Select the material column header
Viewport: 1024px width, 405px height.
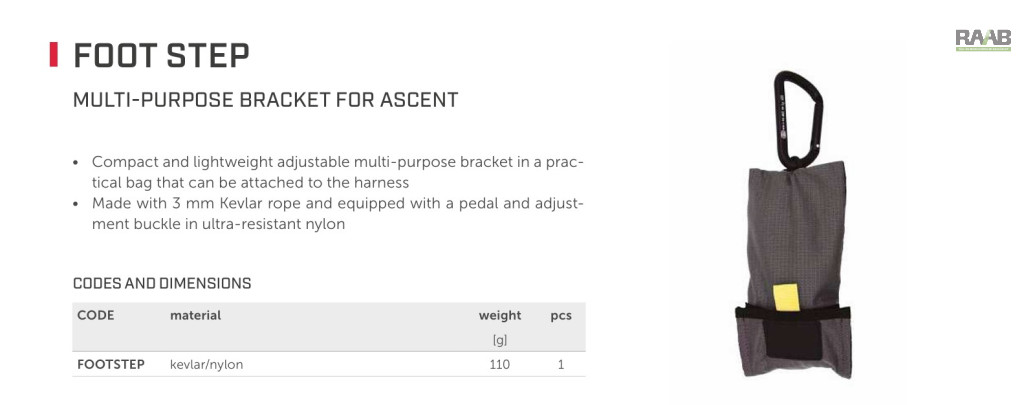pos(195,315)
